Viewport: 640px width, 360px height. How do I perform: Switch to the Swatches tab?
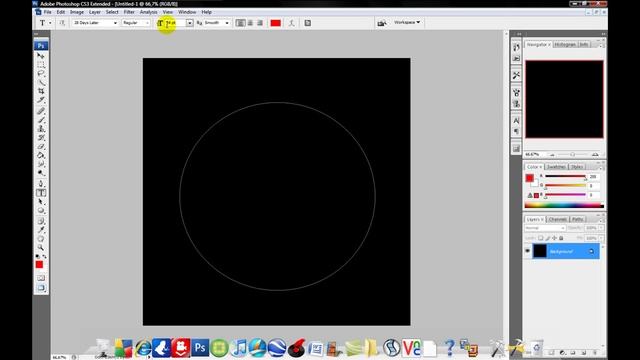[x=556, y=167]
